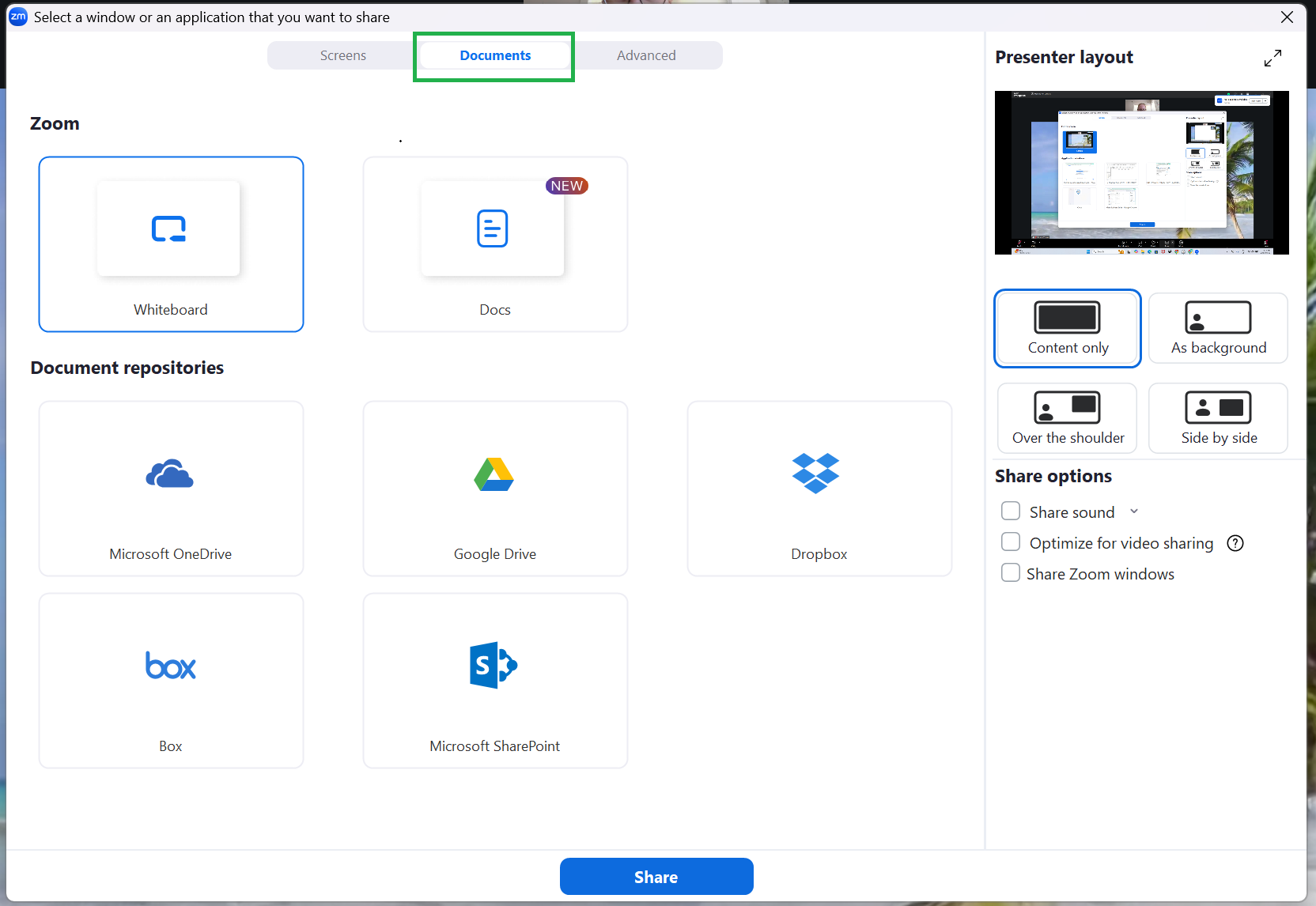Open Microsoft OneDrive cloud icon

coord(169,474)
